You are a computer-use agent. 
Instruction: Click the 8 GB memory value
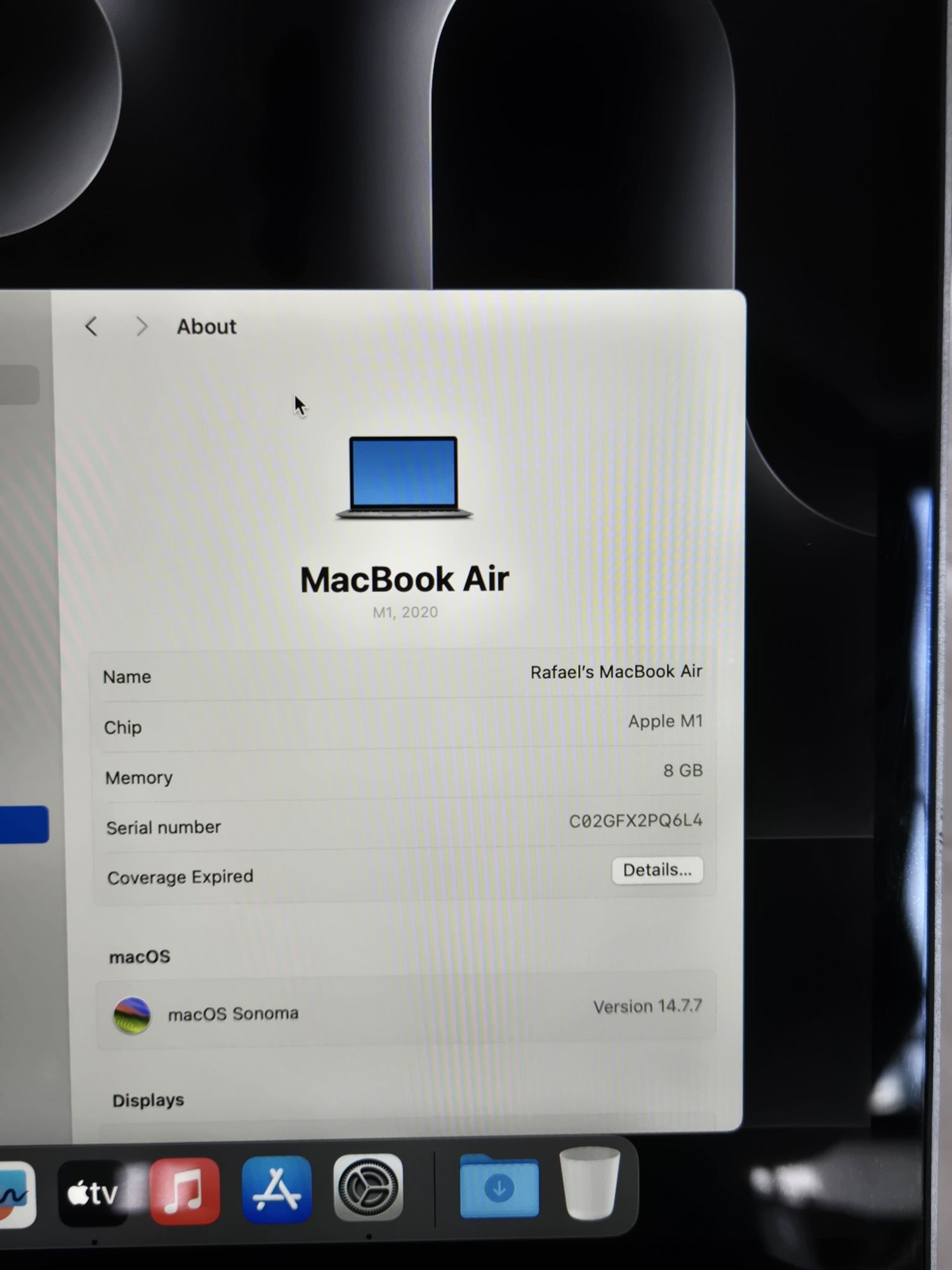tap(683, 770)
